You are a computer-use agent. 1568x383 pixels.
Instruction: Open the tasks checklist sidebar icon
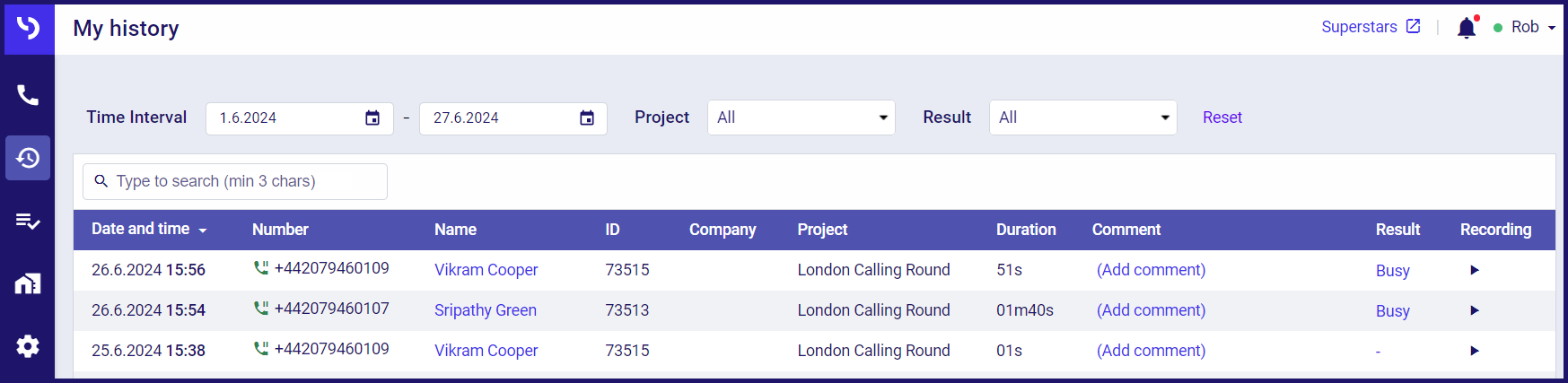click(x=28, y=221)
